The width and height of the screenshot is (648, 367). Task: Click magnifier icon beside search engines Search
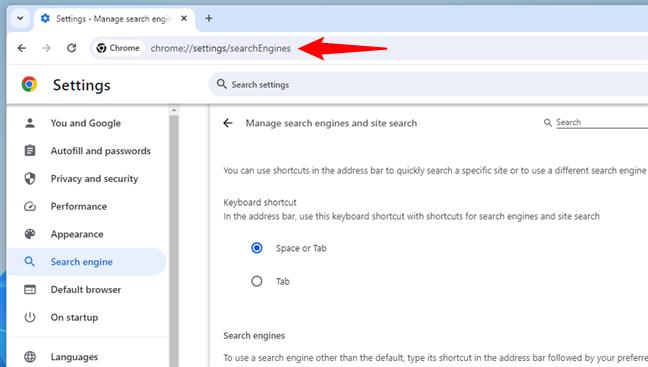pyautogui.click(x=548, y=123)
